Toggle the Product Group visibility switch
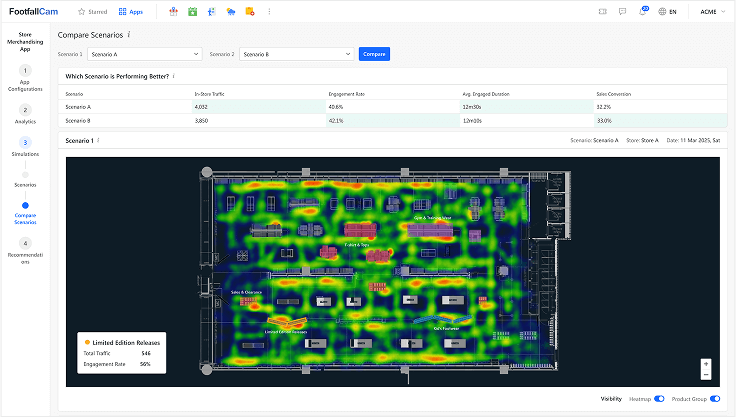Viewport: 736px width, 417px height. pyautogui.click(x=715, y=399)
